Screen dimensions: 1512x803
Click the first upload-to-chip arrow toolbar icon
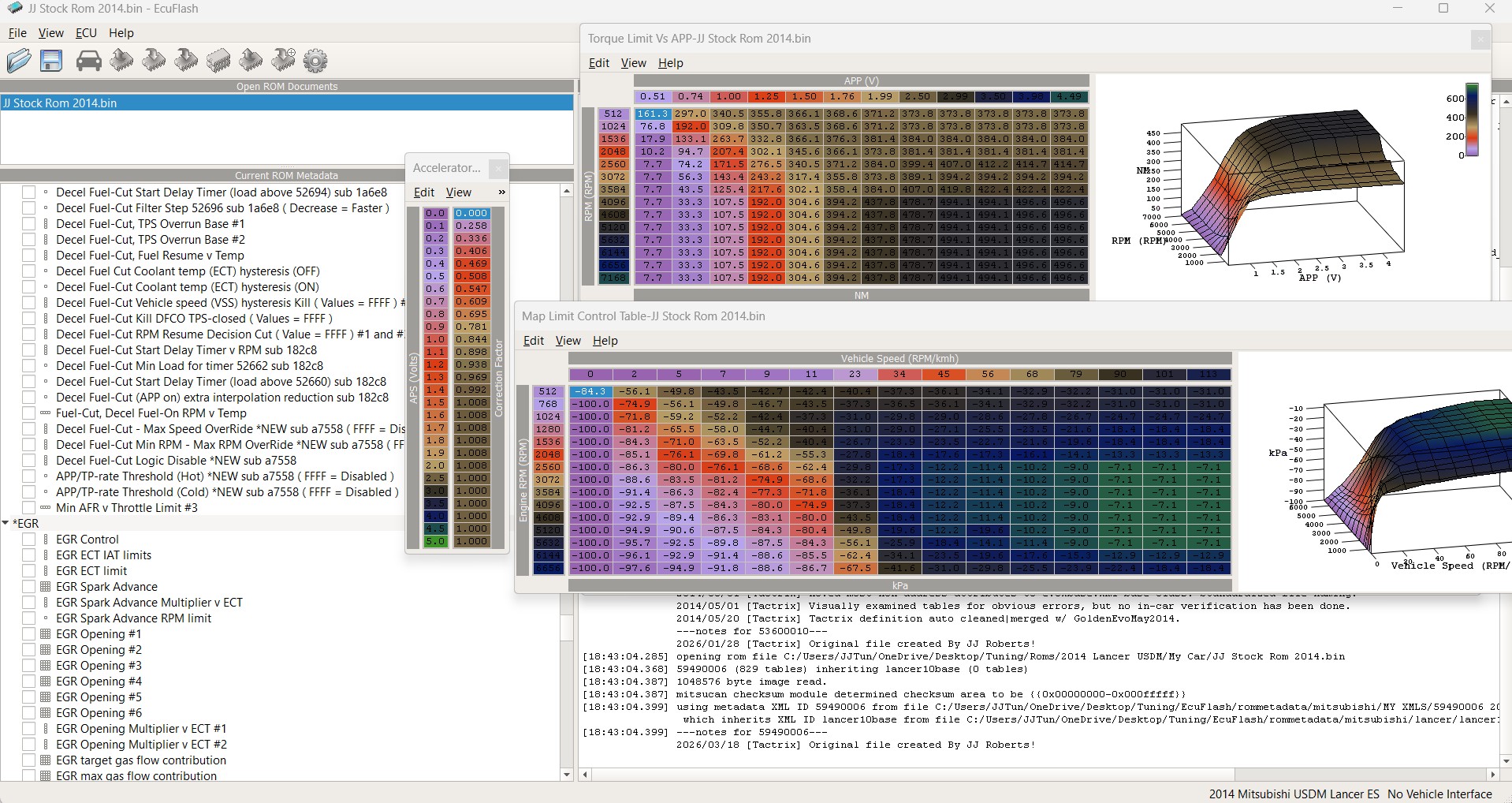coord(121,61)
